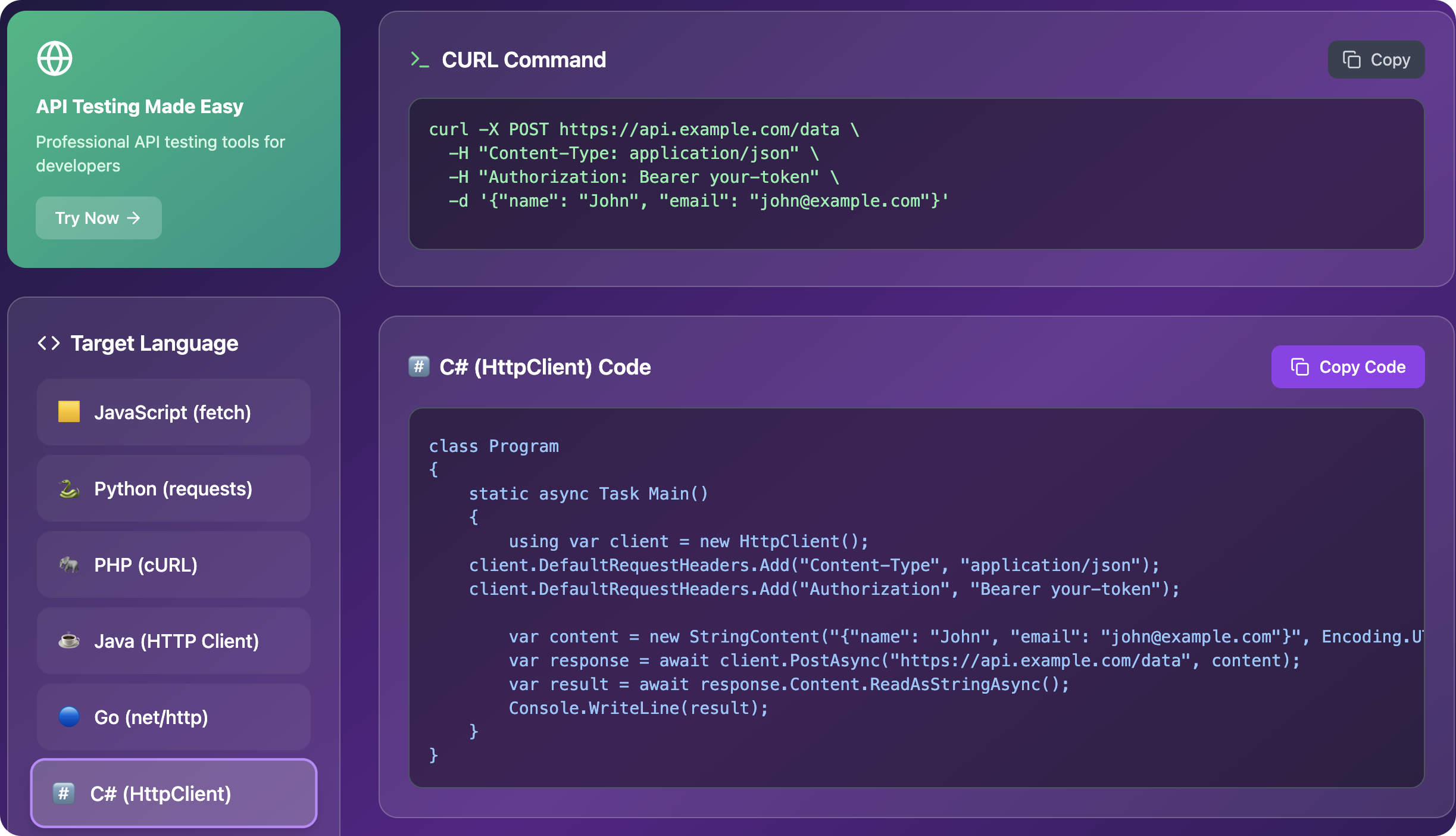This screenshot has height=836, width=1456.
Task: Click the blue Go circle icon
Action: pos(69,716)
